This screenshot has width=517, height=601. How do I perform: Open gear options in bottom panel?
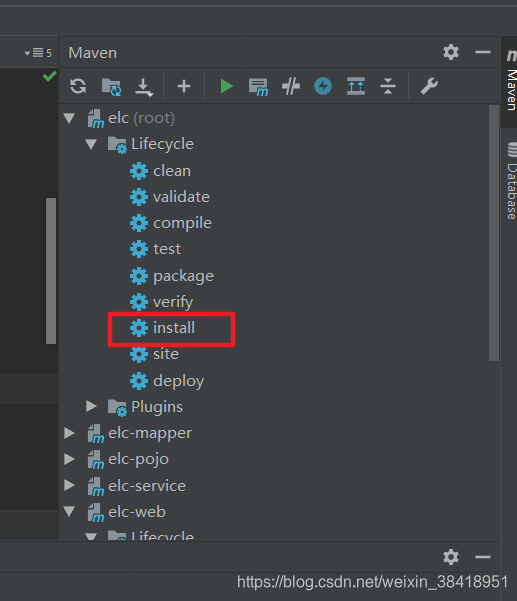[x=451, y=557]
